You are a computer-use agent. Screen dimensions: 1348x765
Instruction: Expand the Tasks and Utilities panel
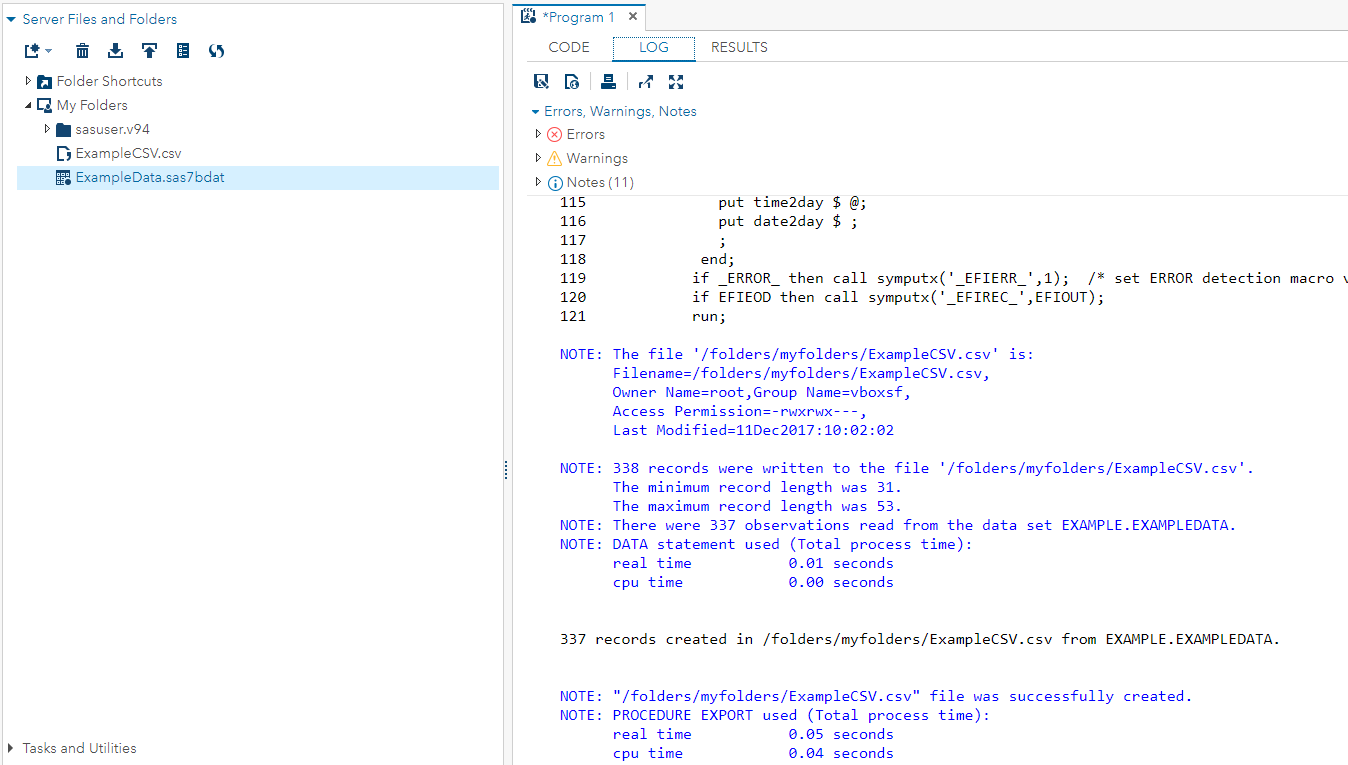pyautogui.click(x=11, y=748)
